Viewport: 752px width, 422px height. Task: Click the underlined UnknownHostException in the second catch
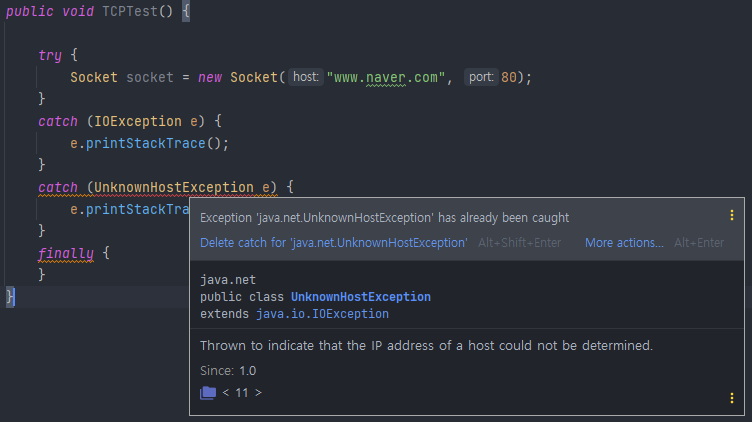click(174, 187)
